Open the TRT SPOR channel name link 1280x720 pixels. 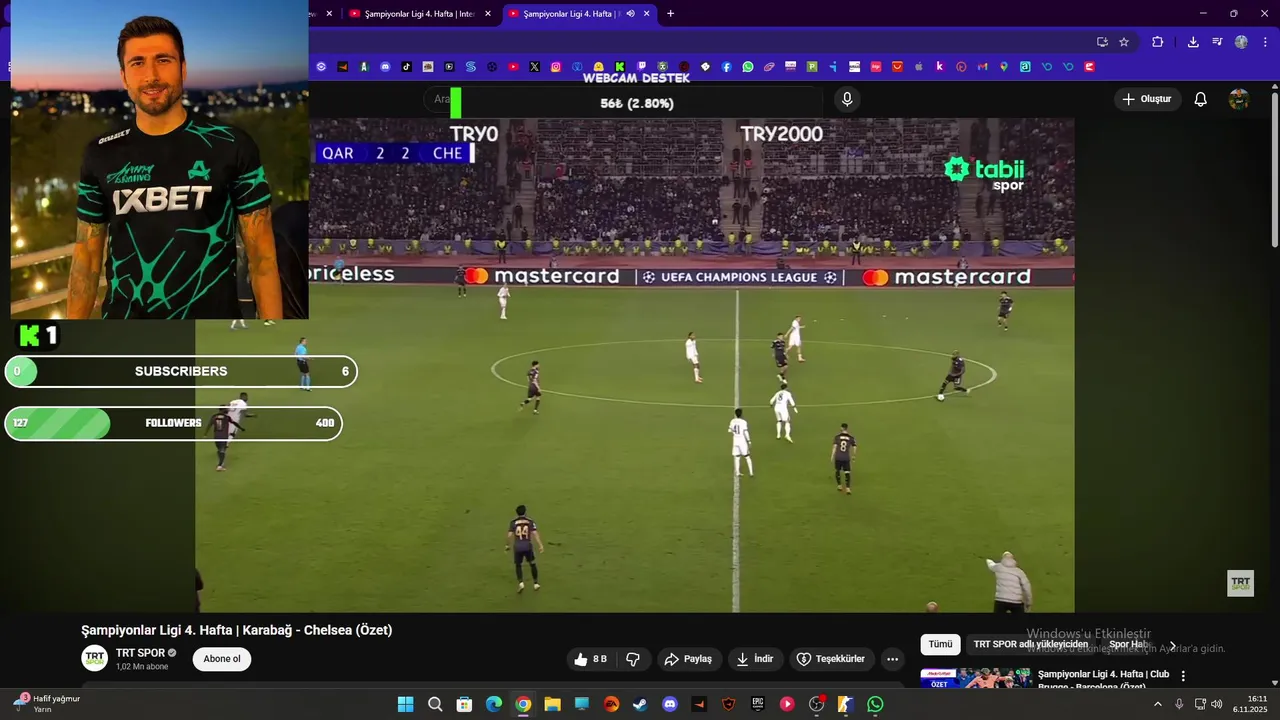(140, 653)
